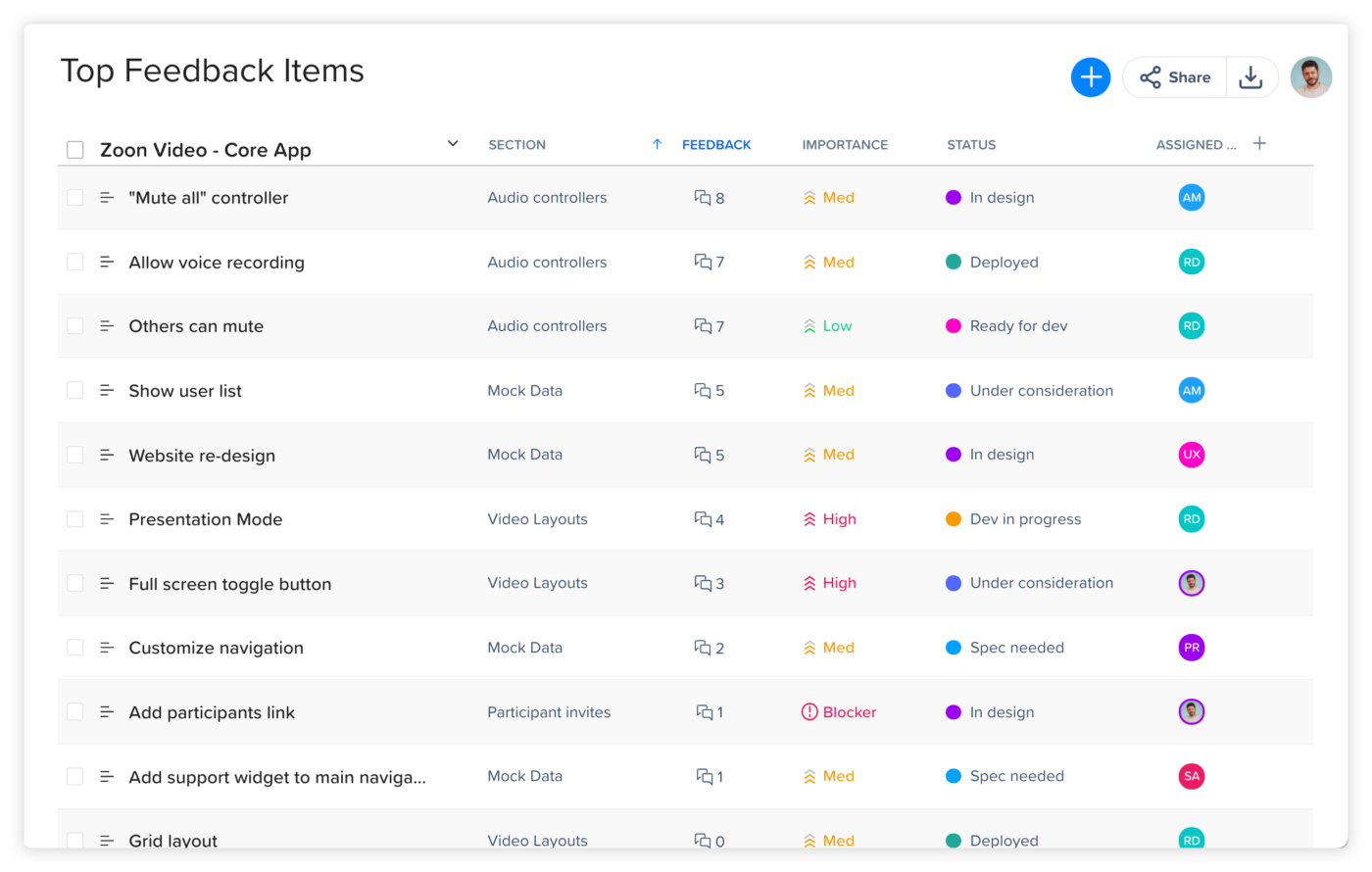1372x872 pixels.
Task: Click the Blocker icon on Add participants link
Action: 809,712
